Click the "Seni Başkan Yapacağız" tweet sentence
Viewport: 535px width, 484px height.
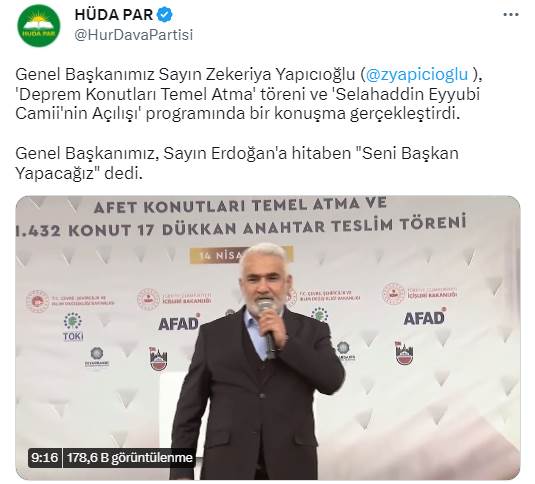237,163
